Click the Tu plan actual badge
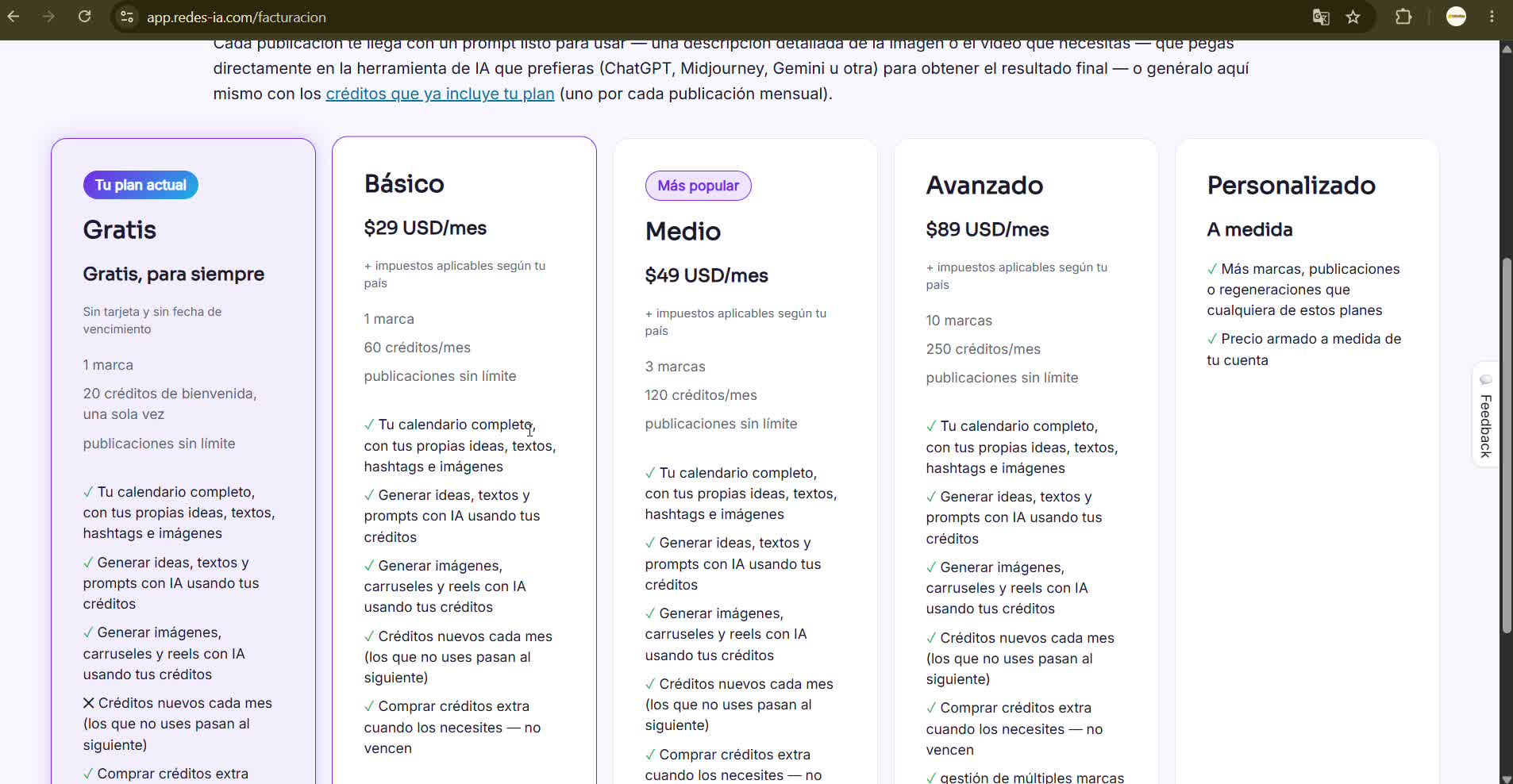This screenshot has height=784, width=1513. [x=141, y=185]
